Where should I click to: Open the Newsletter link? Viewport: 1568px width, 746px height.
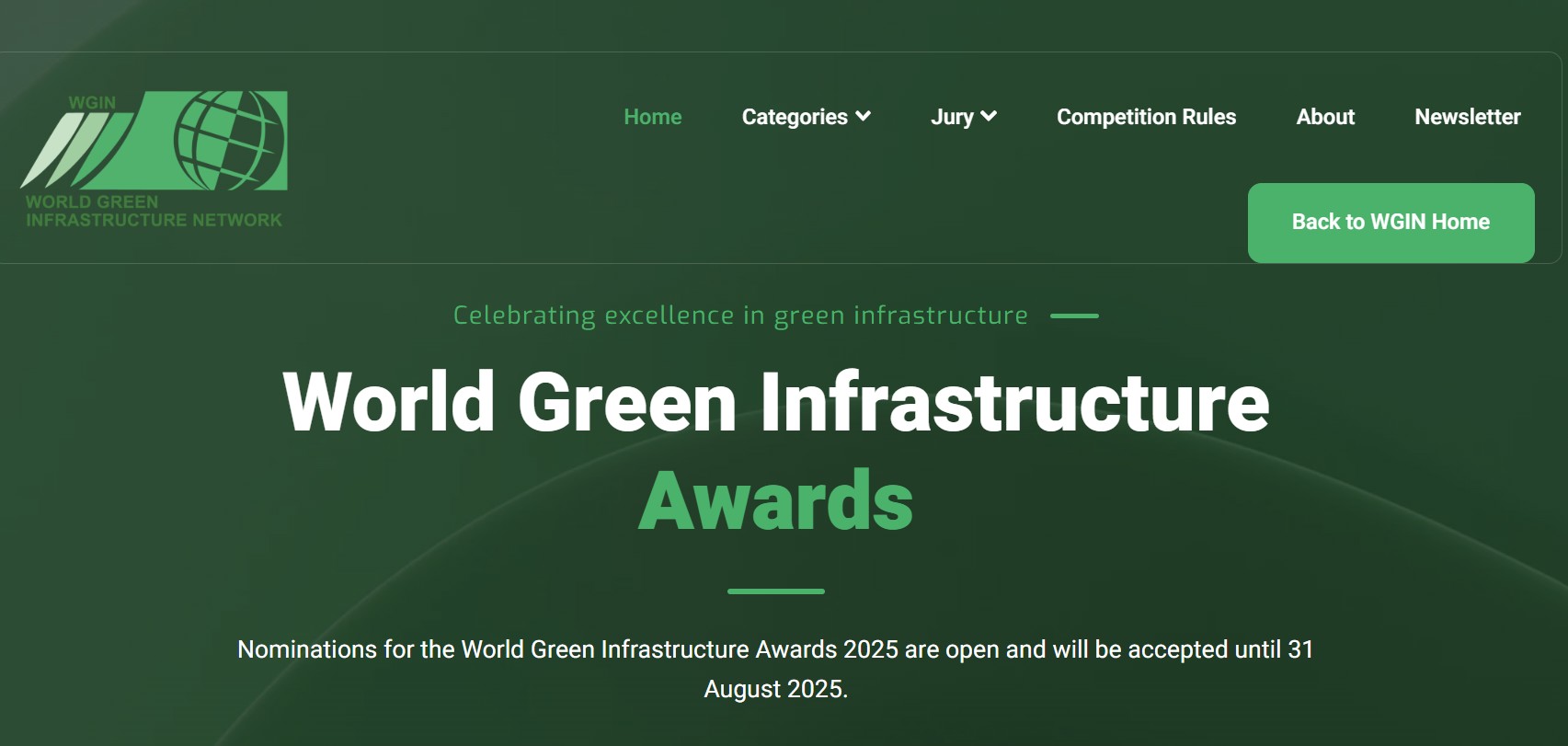1468,117
